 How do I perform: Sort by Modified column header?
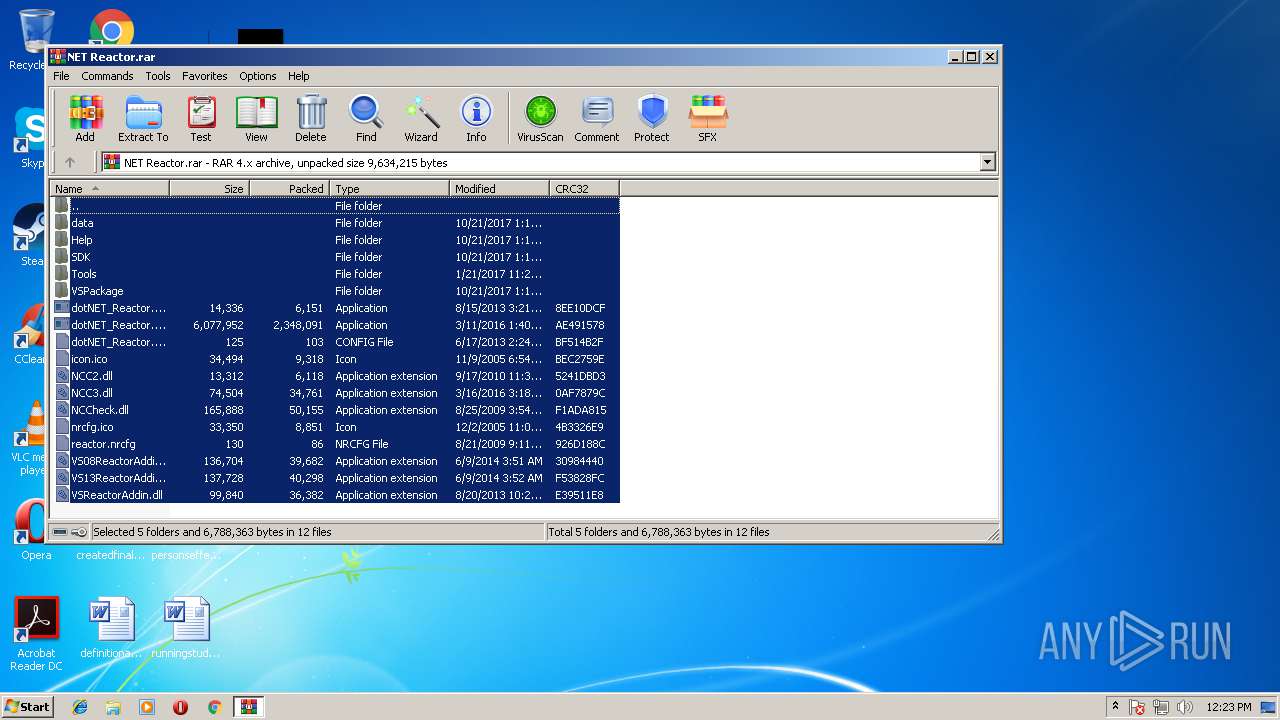pos(499,188)
